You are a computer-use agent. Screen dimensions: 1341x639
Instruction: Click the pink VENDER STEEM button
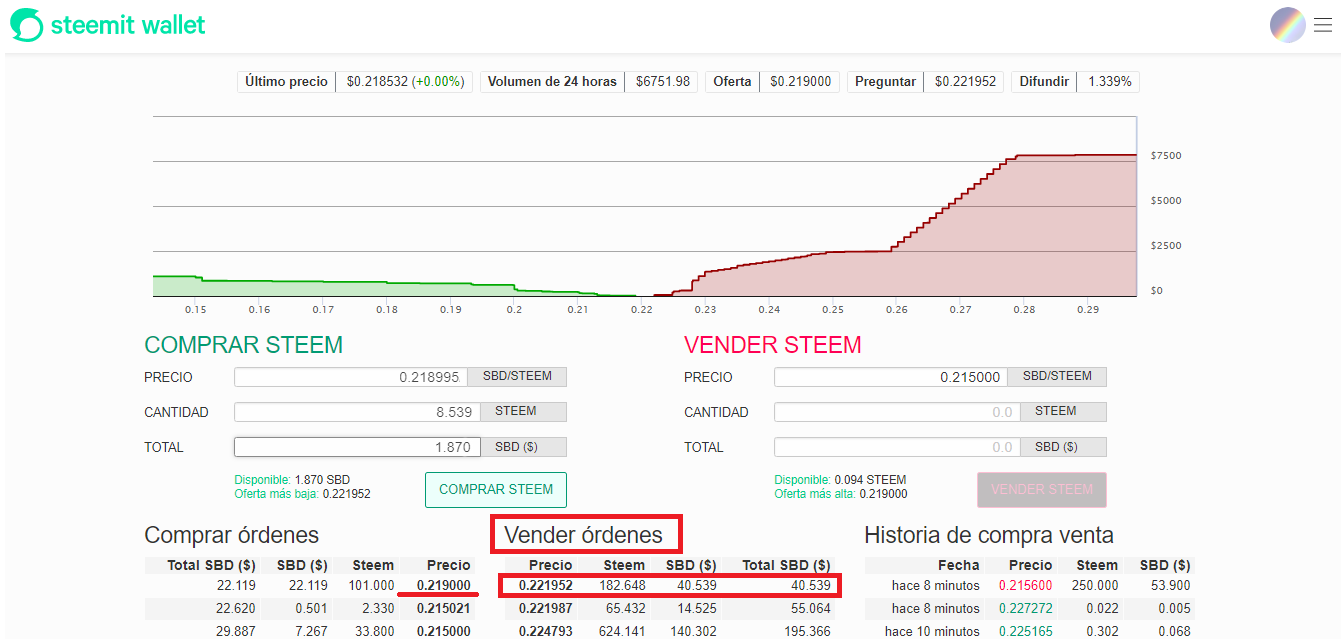coord(1042,490)
